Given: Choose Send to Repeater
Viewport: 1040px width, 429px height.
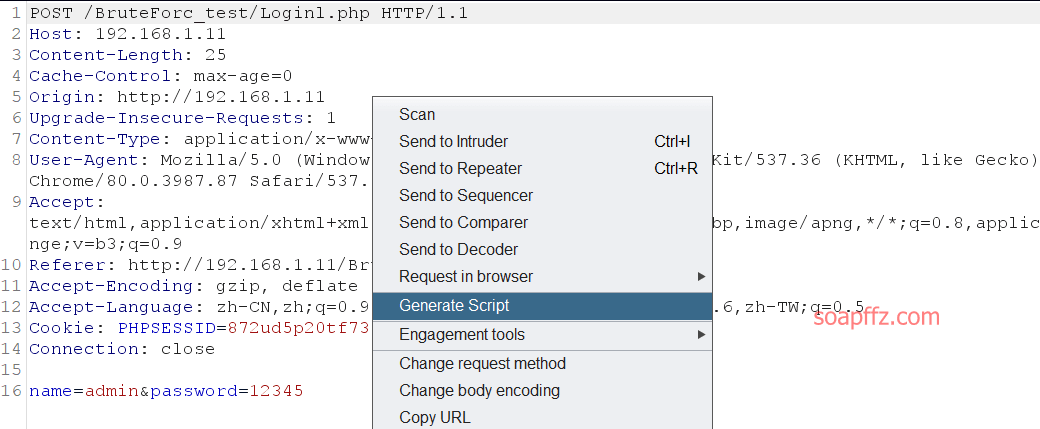Looking at the screenshot, I should pyautogui.click(x=542, y=168).
